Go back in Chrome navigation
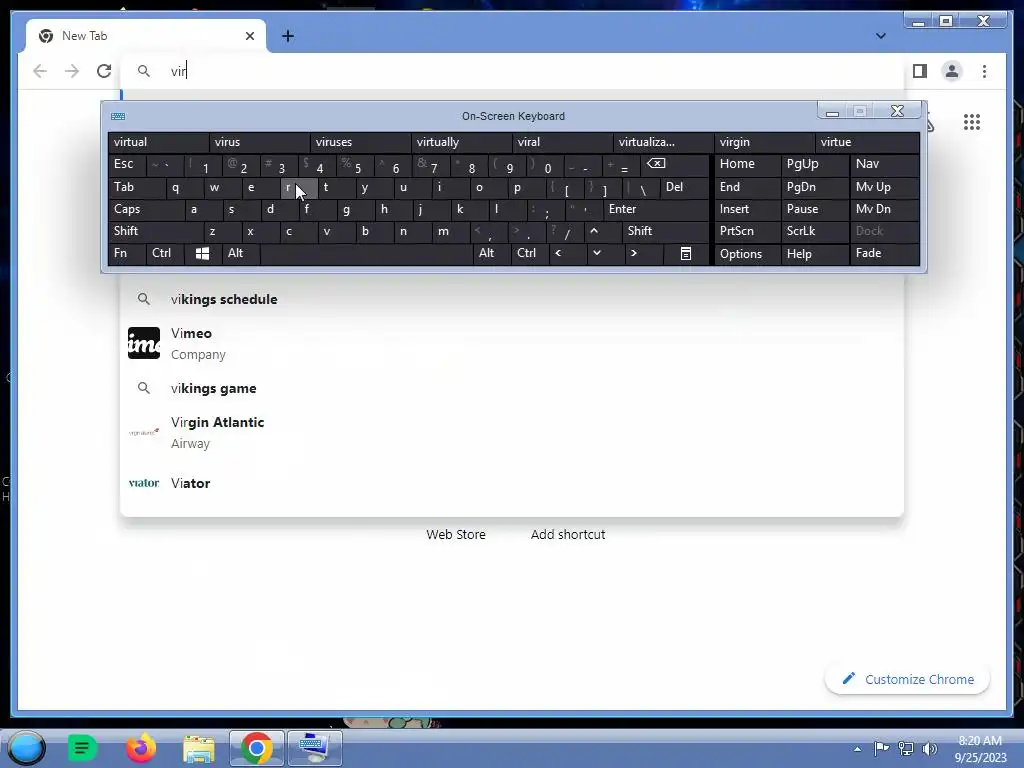The image size is (1024, 768). (x=40, y=71)
